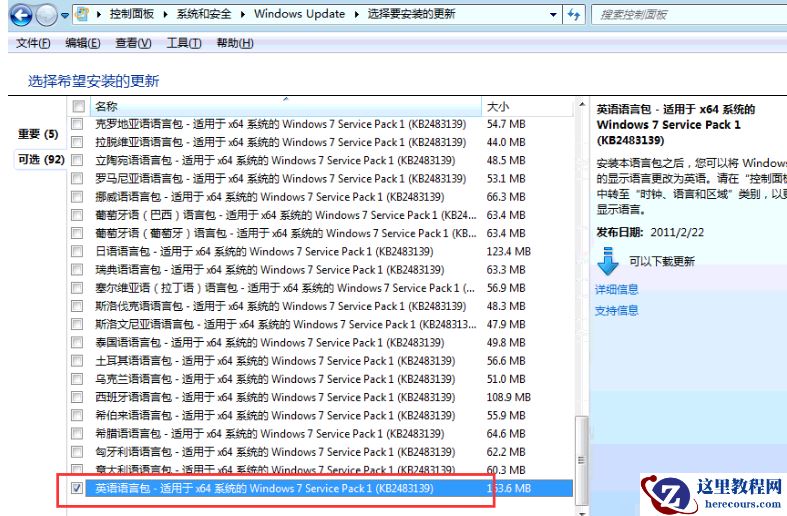Check the 葡萄牙语（巴西）语言包 checkbox

click(x=77, y=215)
